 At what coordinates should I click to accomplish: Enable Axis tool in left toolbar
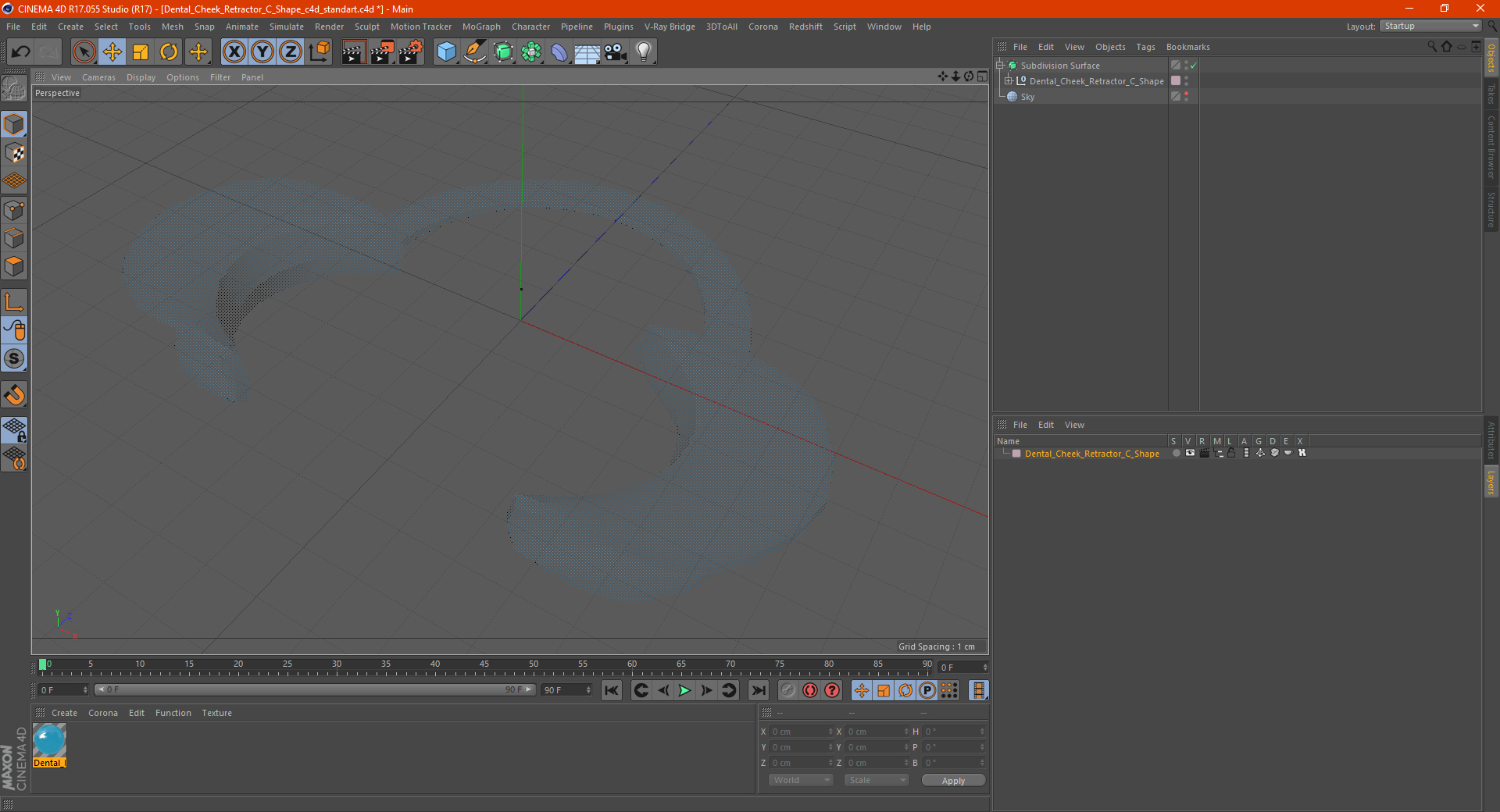14,302
